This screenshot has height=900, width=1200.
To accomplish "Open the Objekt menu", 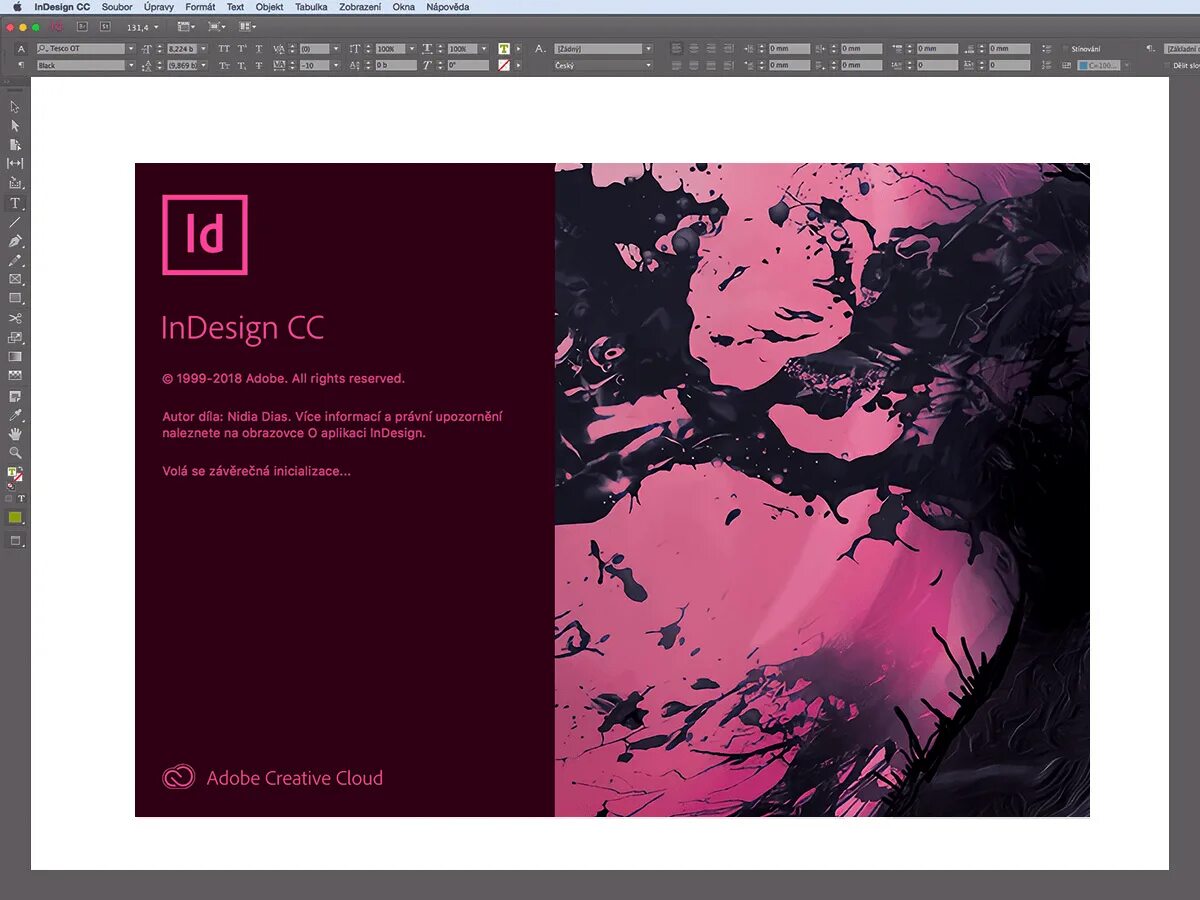I will 270,7.
